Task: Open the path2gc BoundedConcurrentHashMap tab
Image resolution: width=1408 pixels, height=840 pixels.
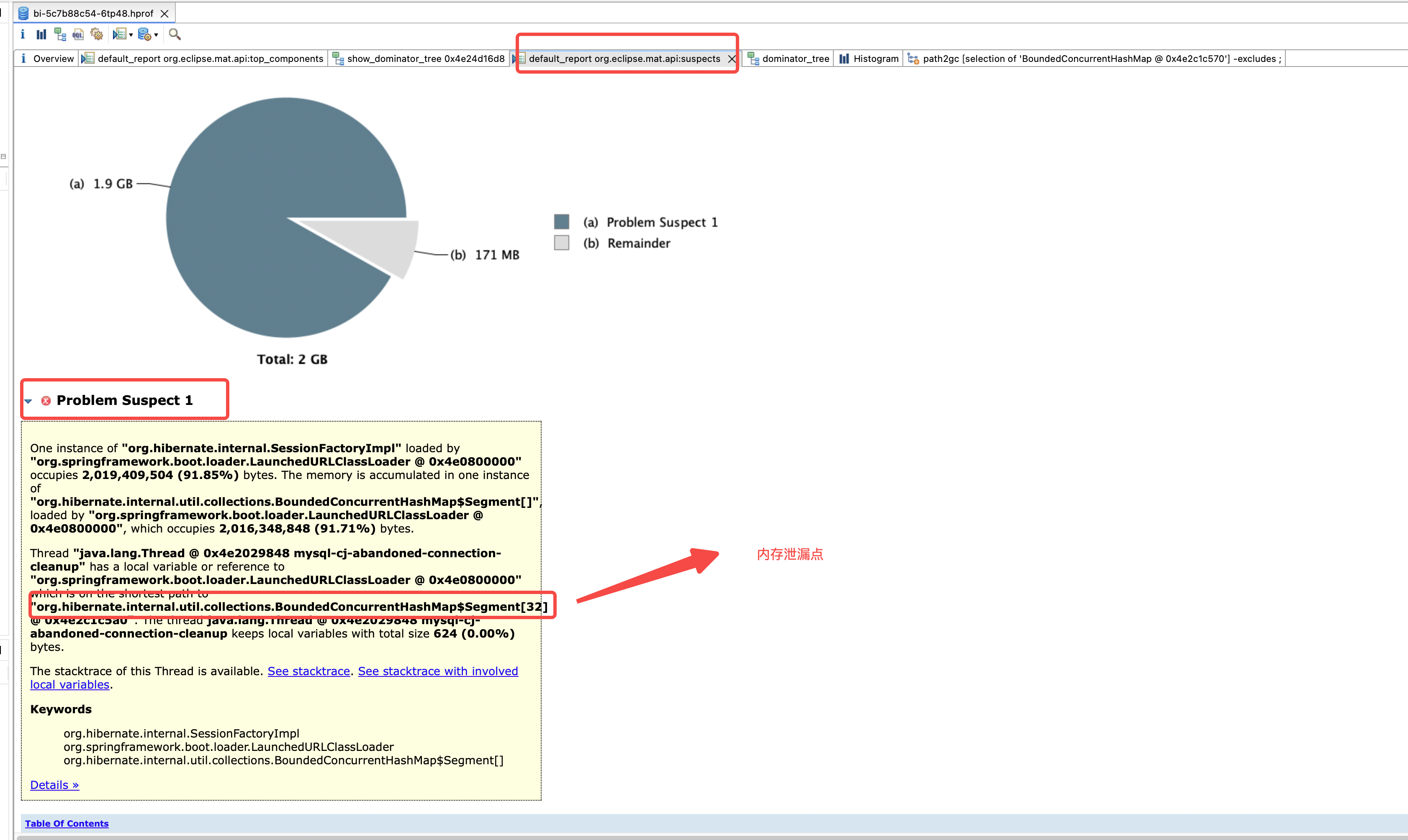Action: (x=1094, y=58)
